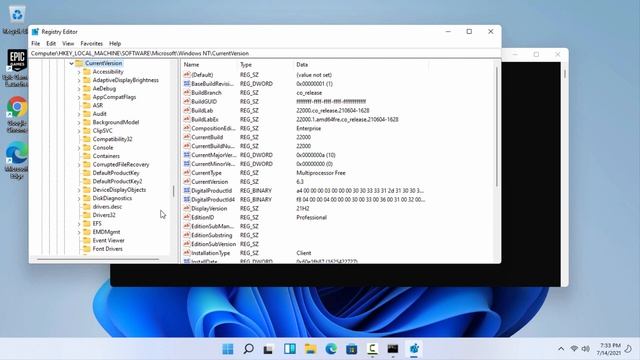Select the BuildBranch value icon
This screenshot has width=640, height=360.
tap(187, 93)
